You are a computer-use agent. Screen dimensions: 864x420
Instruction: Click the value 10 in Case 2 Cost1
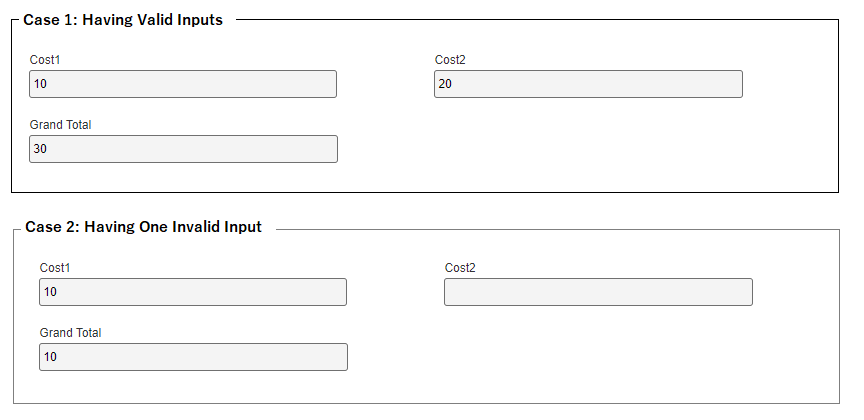[51, 292]
